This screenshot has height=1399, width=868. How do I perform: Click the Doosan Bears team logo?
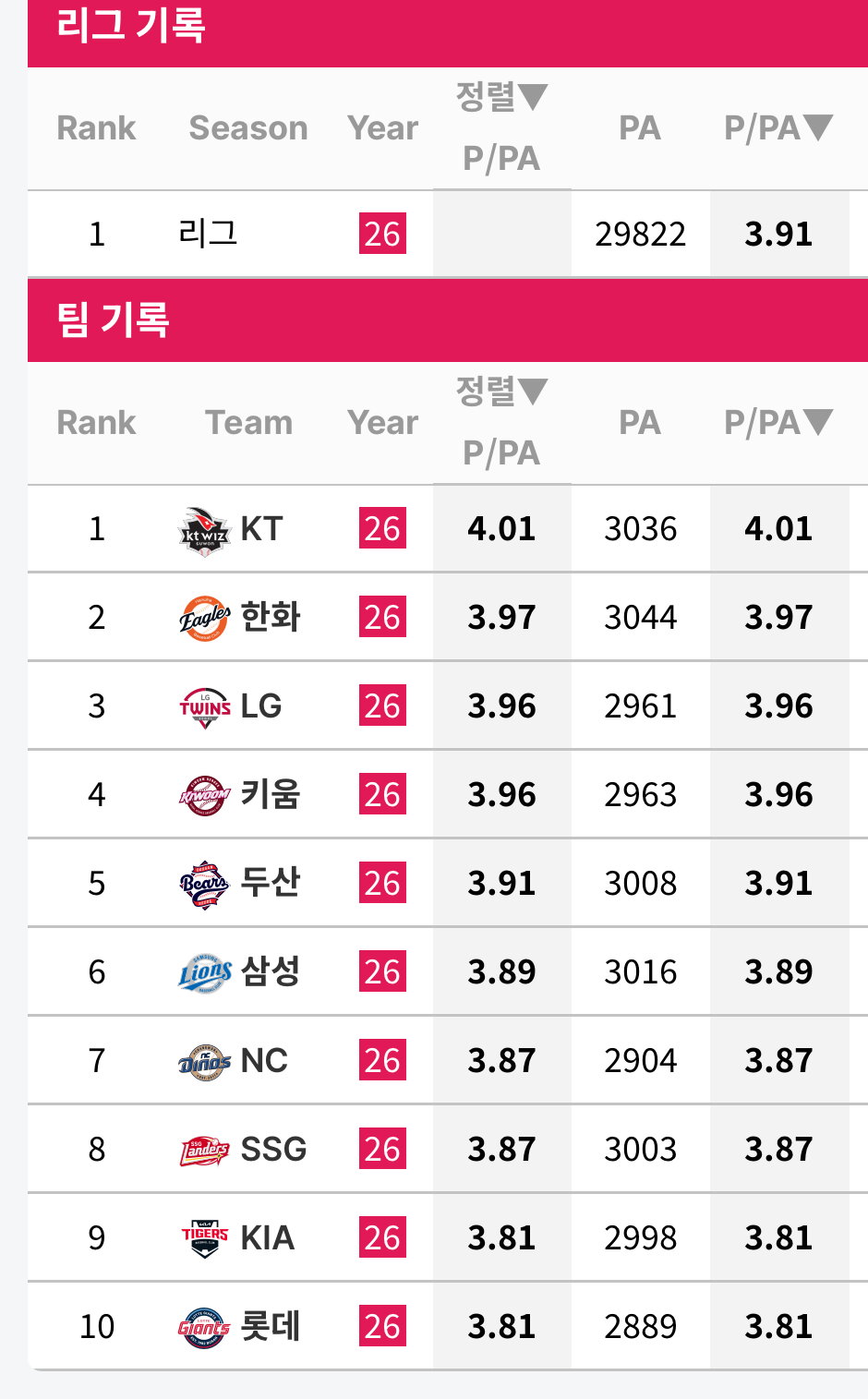click(x=204, y=884)
